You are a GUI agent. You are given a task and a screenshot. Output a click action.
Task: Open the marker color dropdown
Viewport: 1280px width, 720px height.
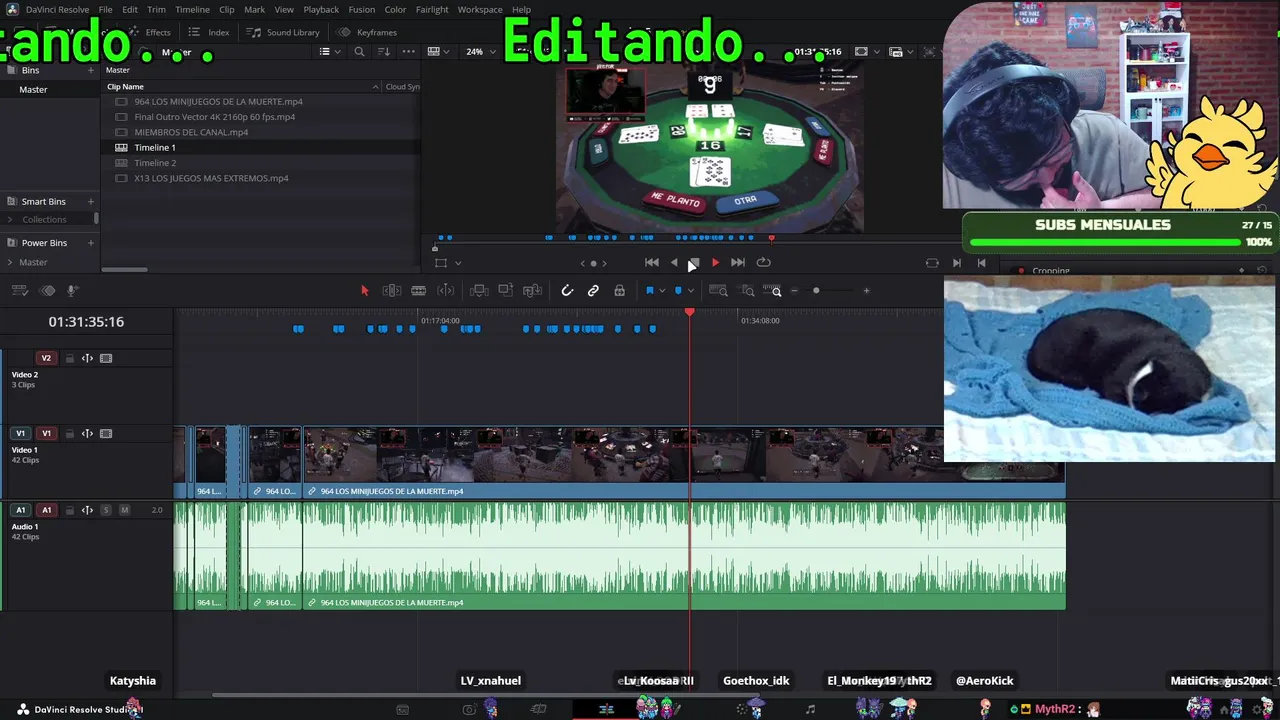690,291
